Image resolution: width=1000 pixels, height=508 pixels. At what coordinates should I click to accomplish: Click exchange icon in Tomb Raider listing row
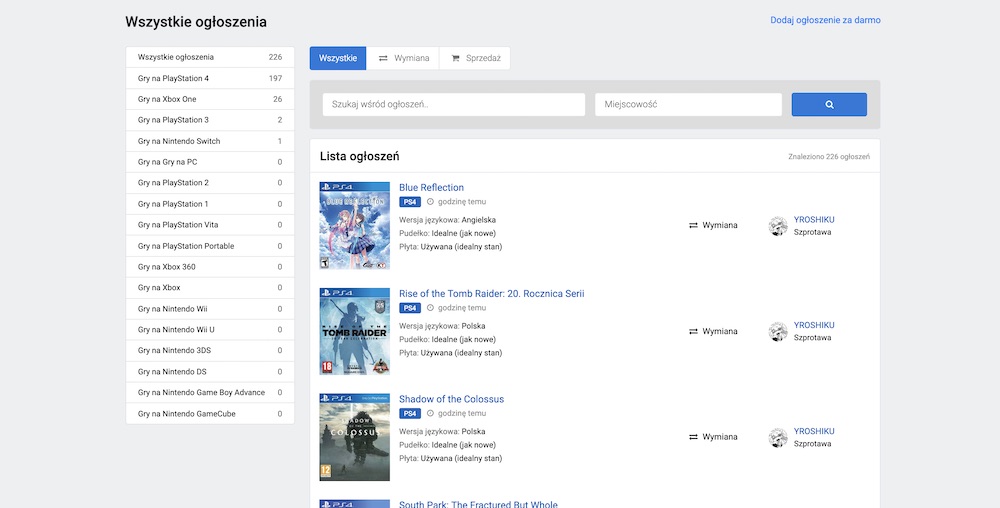click(x=693, y=331)
